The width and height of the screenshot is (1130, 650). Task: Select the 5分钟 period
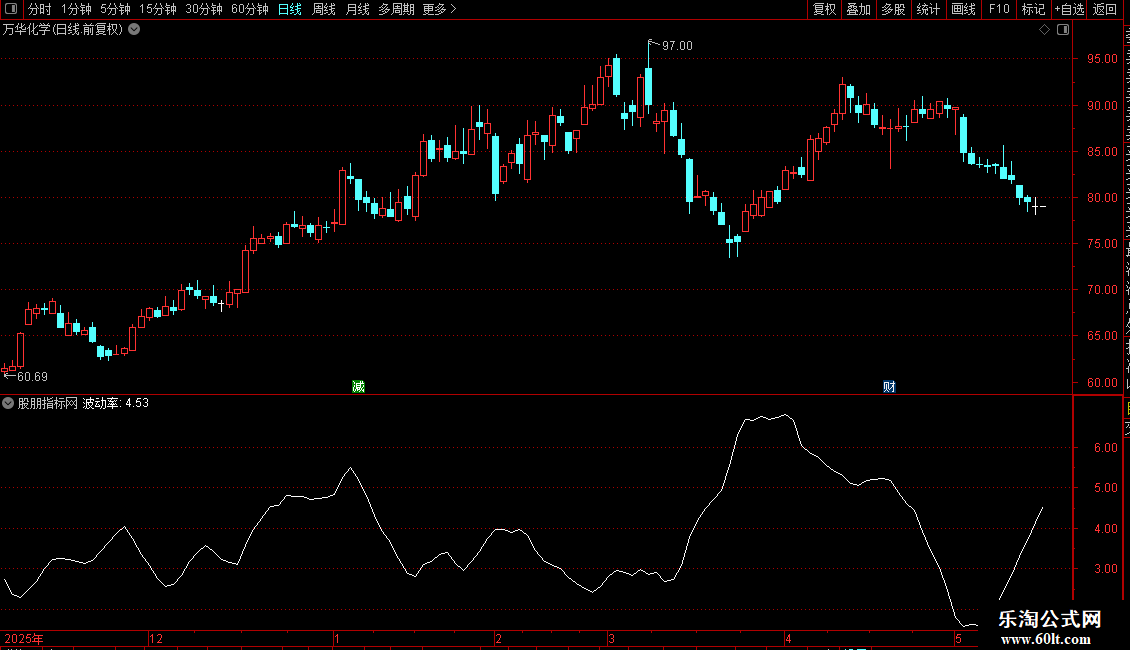(115, 9)
